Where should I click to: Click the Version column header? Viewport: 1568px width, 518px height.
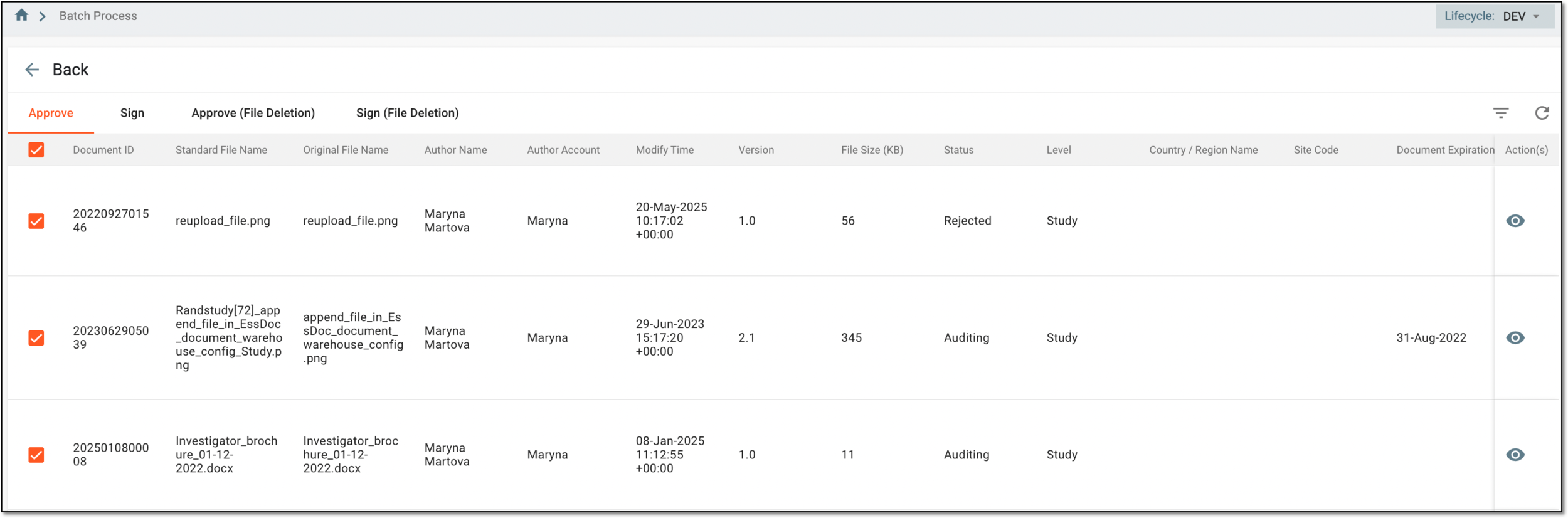click(x=756, y=150)
